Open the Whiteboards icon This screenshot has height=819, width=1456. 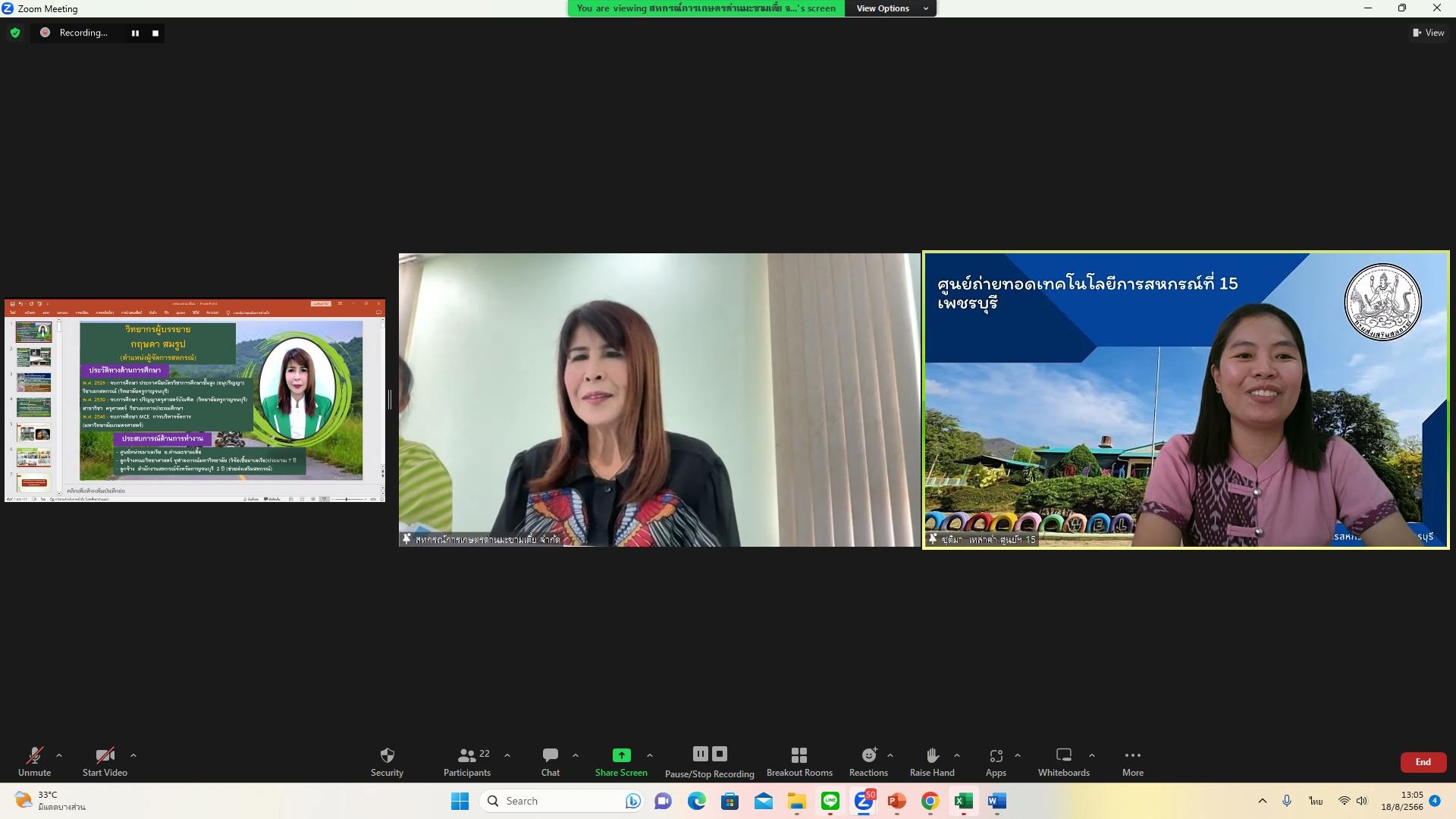pyautogui.click(x=1063, y=755)
